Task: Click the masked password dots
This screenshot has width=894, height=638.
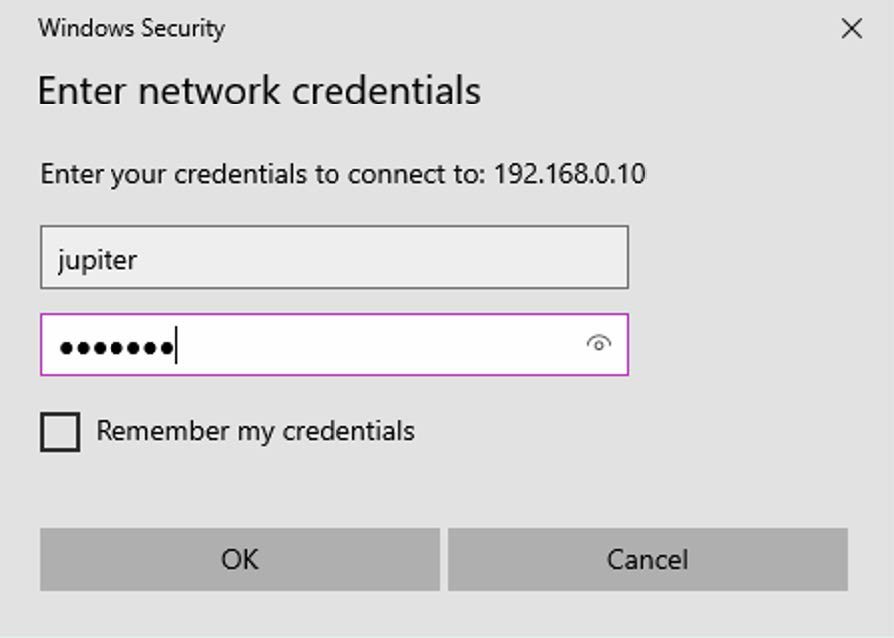Action: (x=115, y=348)
